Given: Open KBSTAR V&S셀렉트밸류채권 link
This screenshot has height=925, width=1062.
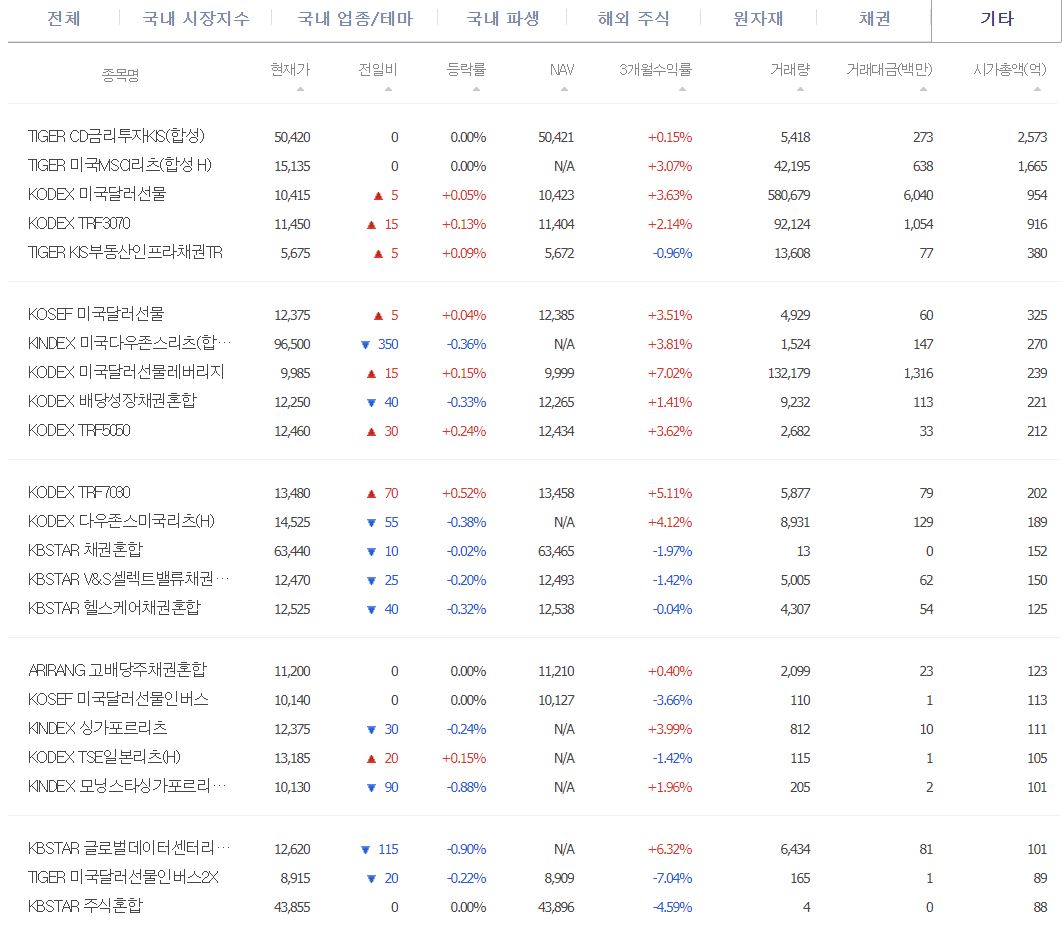Looking at the screenshot, I should coord(128,580).
